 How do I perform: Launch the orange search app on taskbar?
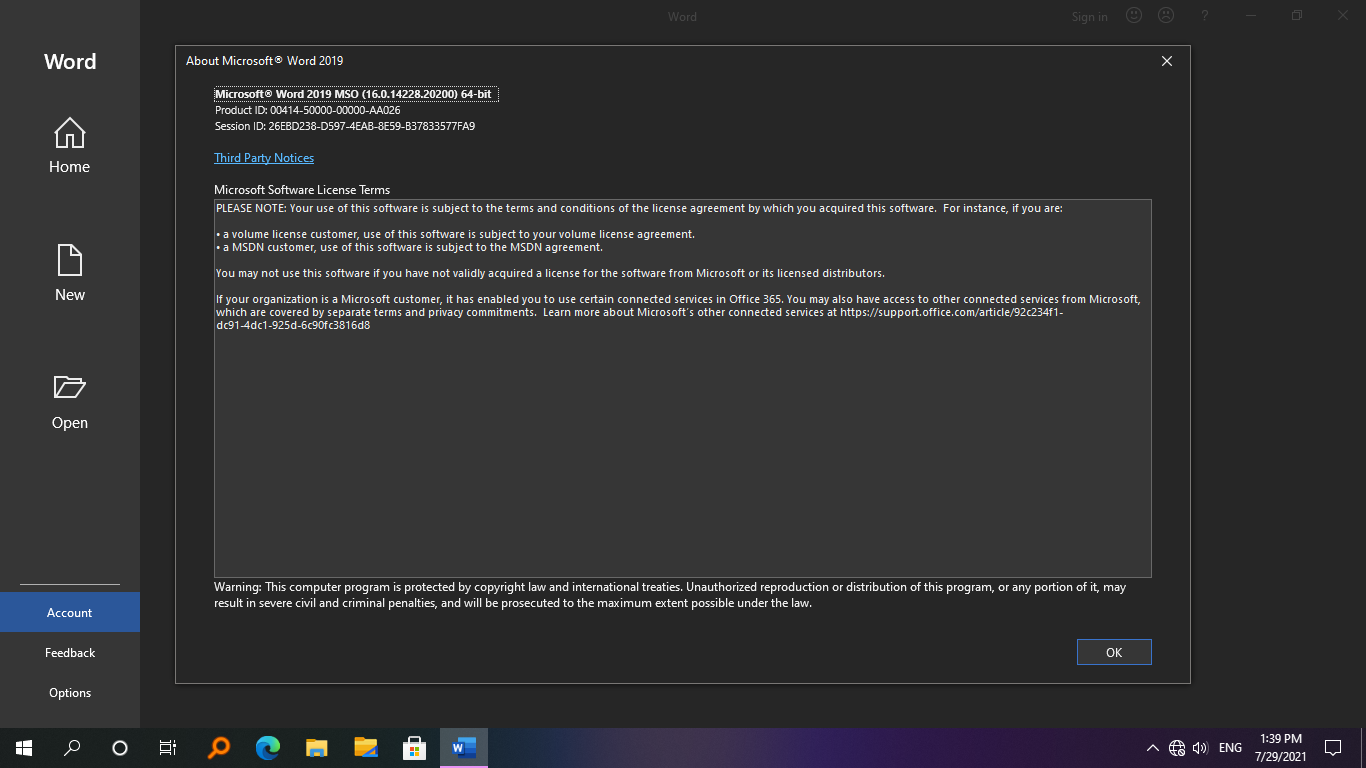pos(218,748)
